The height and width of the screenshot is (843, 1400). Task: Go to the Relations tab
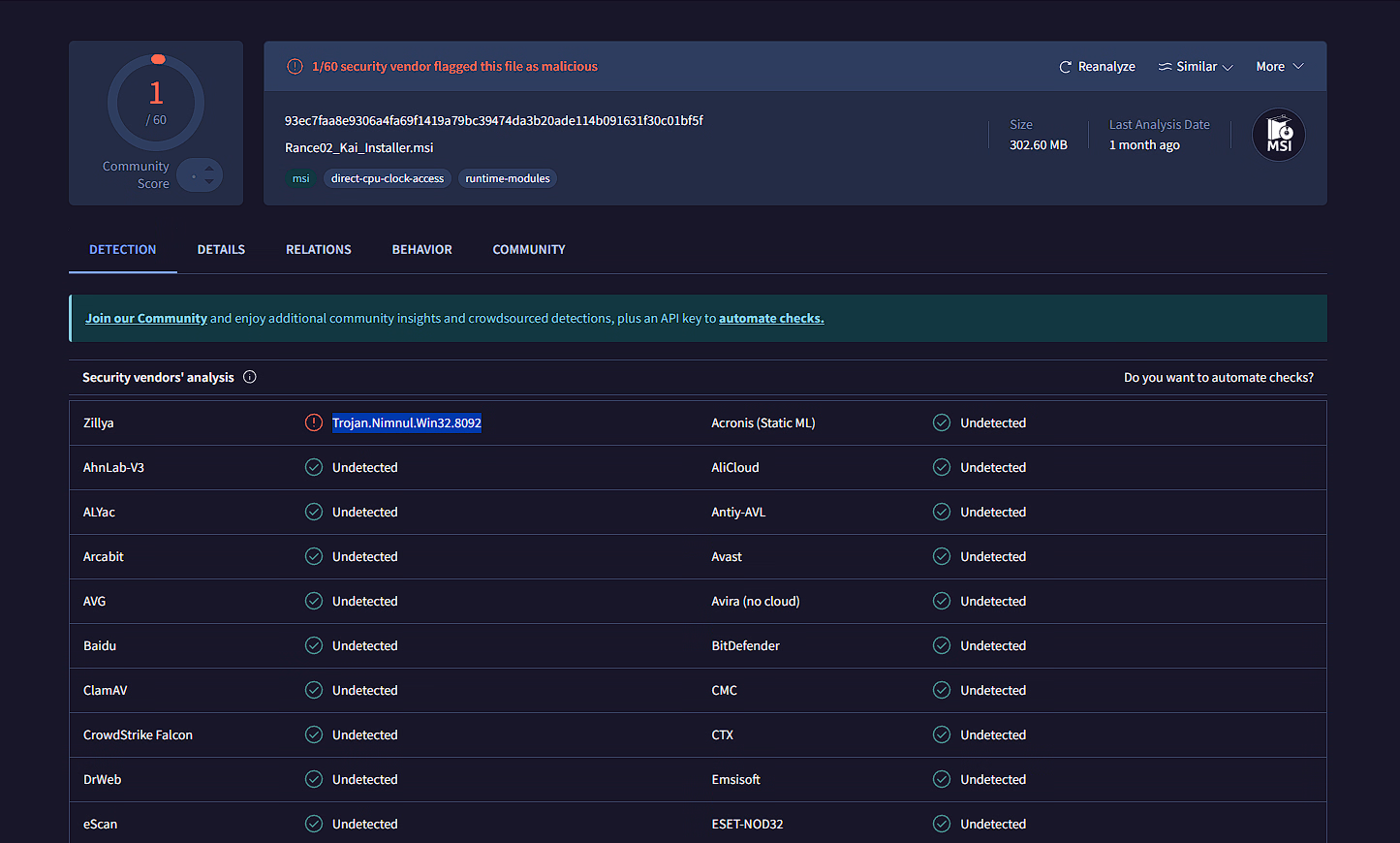click(318, 250)
